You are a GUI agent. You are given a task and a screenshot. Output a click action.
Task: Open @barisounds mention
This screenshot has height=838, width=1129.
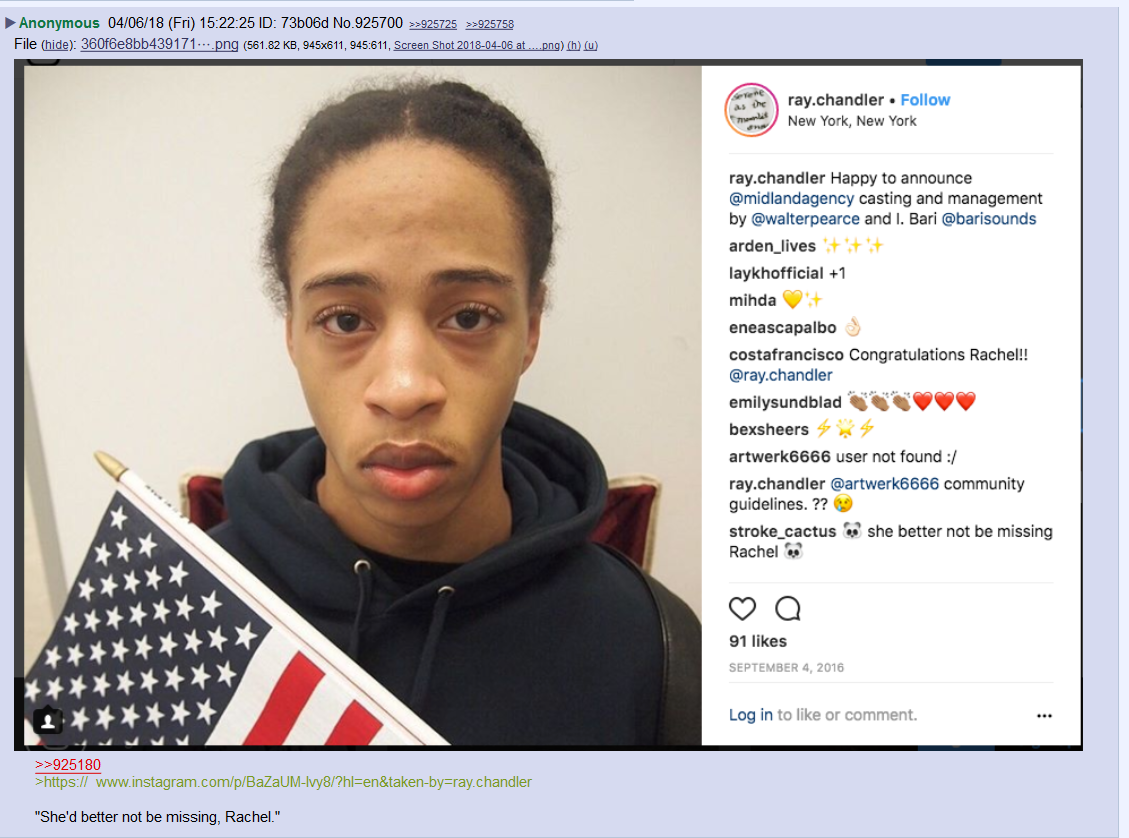click(x=989, y=219)
